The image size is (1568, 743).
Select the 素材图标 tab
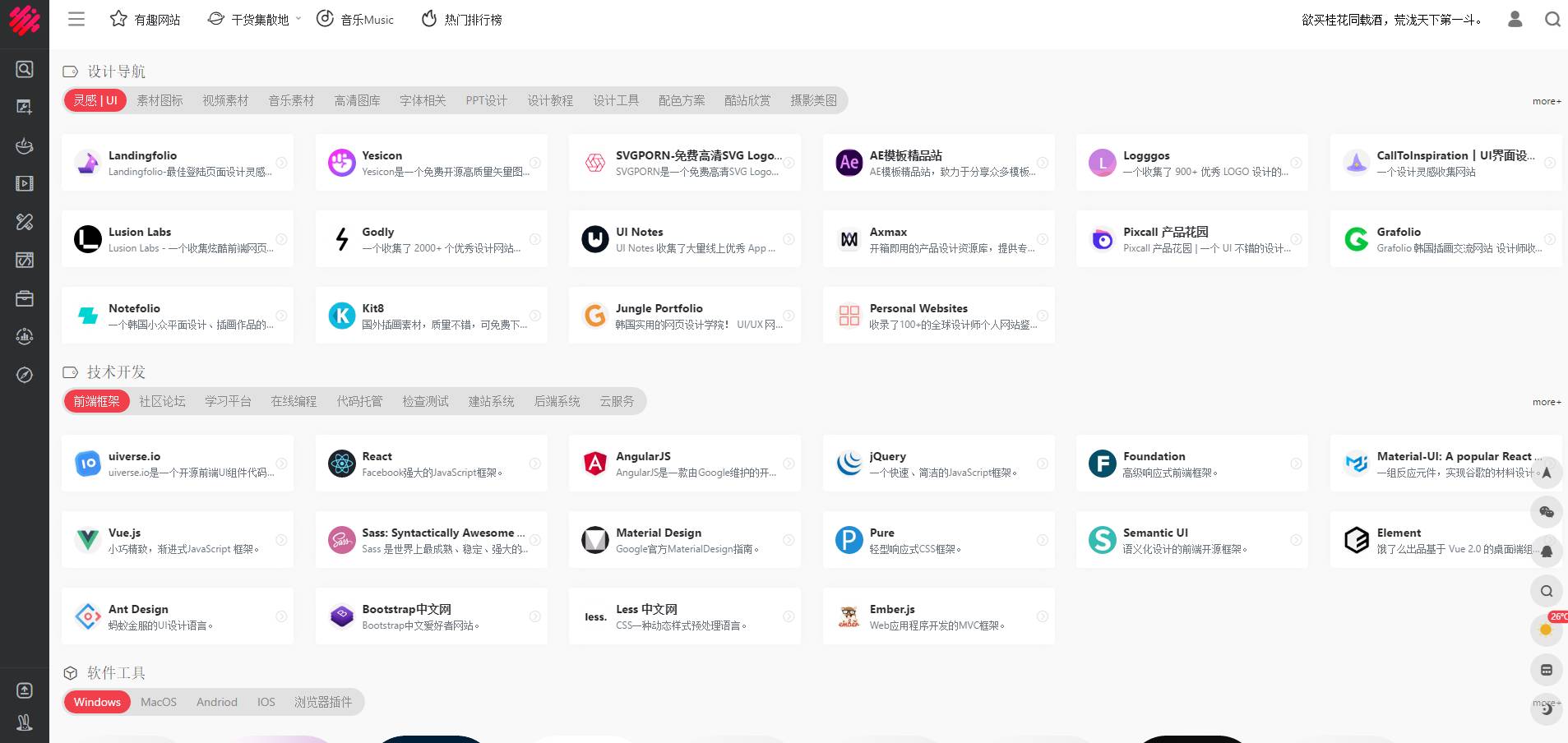[x=160, y=100]
